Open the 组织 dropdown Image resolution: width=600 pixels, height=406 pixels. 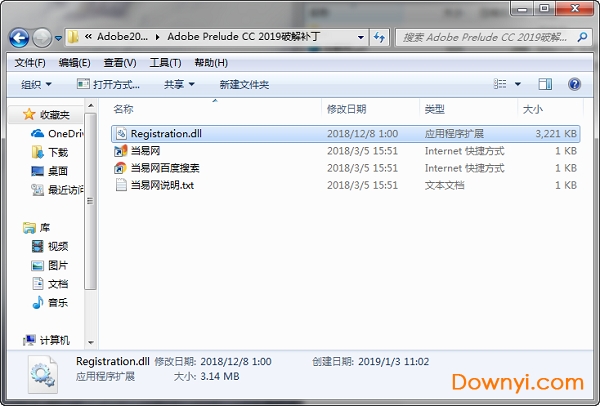tap(36, 85)
